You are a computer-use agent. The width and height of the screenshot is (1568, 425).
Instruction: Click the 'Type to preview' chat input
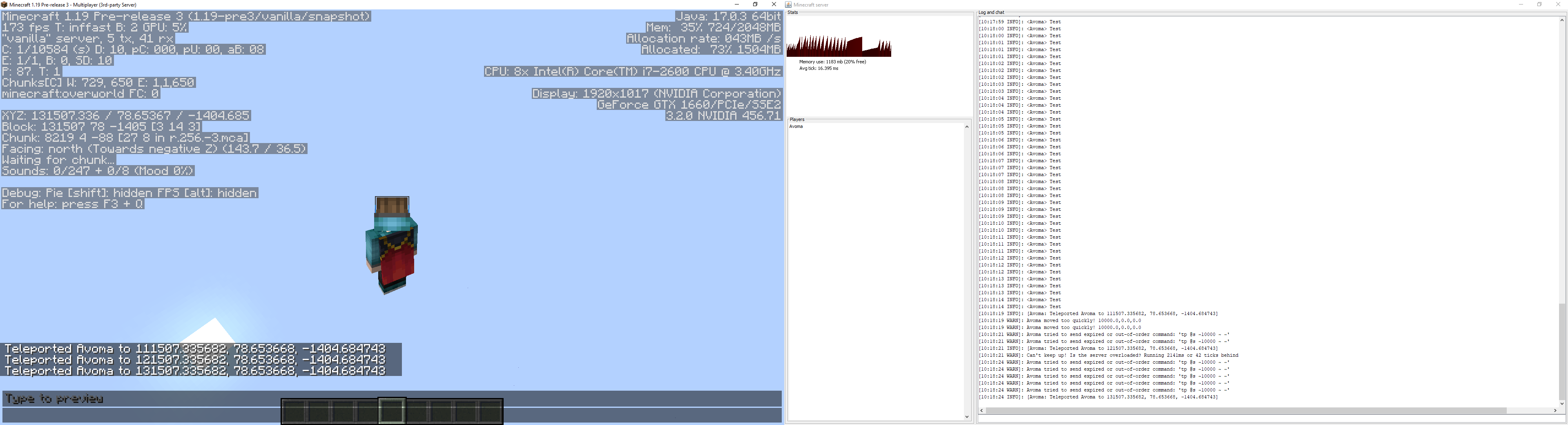click(x=392, y=399)
